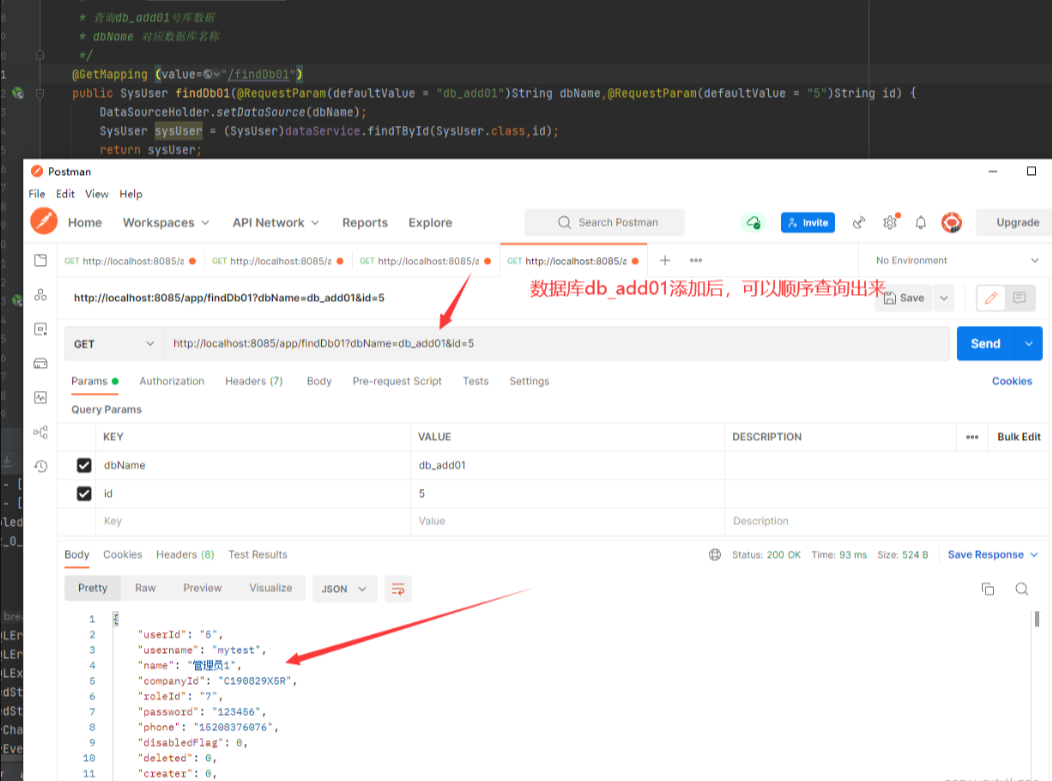Uncheck the dbName parameter checkbox
Image resolution: width=1052 pixels, height=781 pixels.
[84, 465]
